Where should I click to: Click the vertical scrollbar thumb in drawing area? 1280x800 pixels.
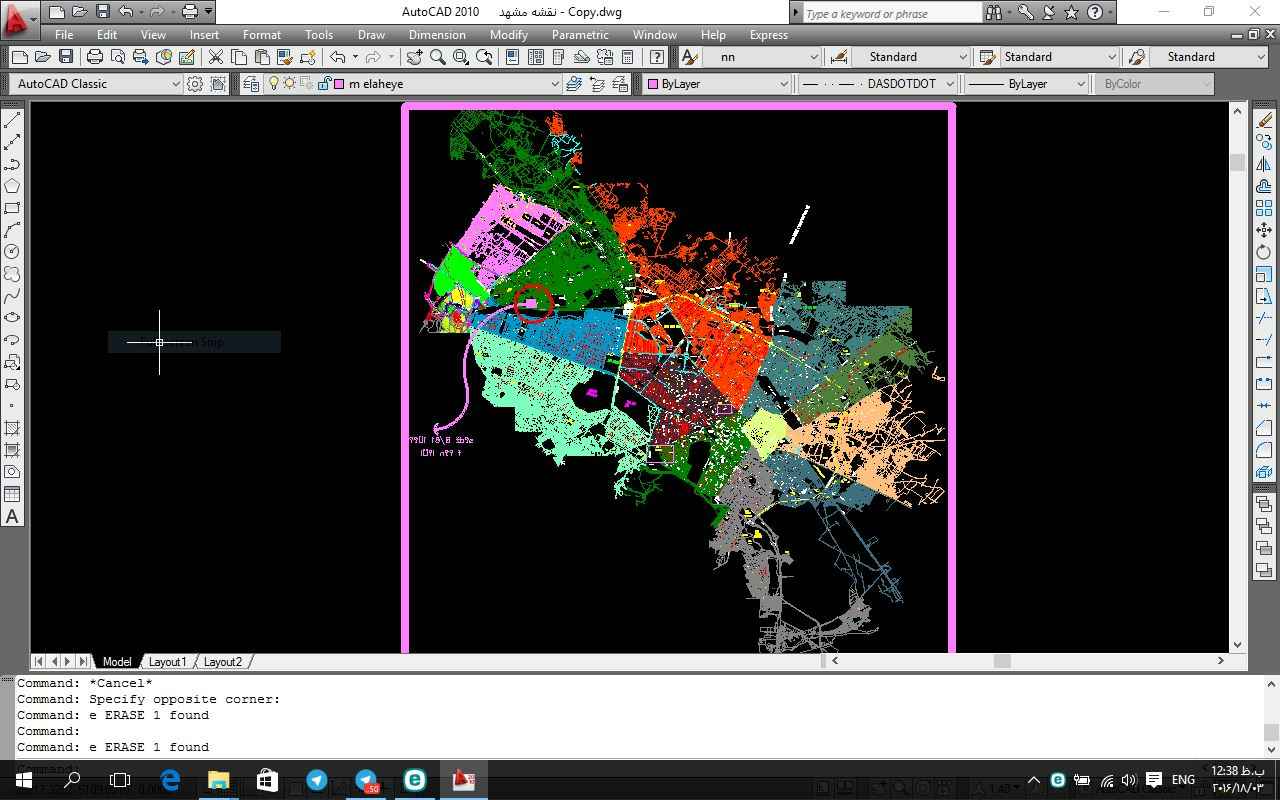pos(1238,162)
